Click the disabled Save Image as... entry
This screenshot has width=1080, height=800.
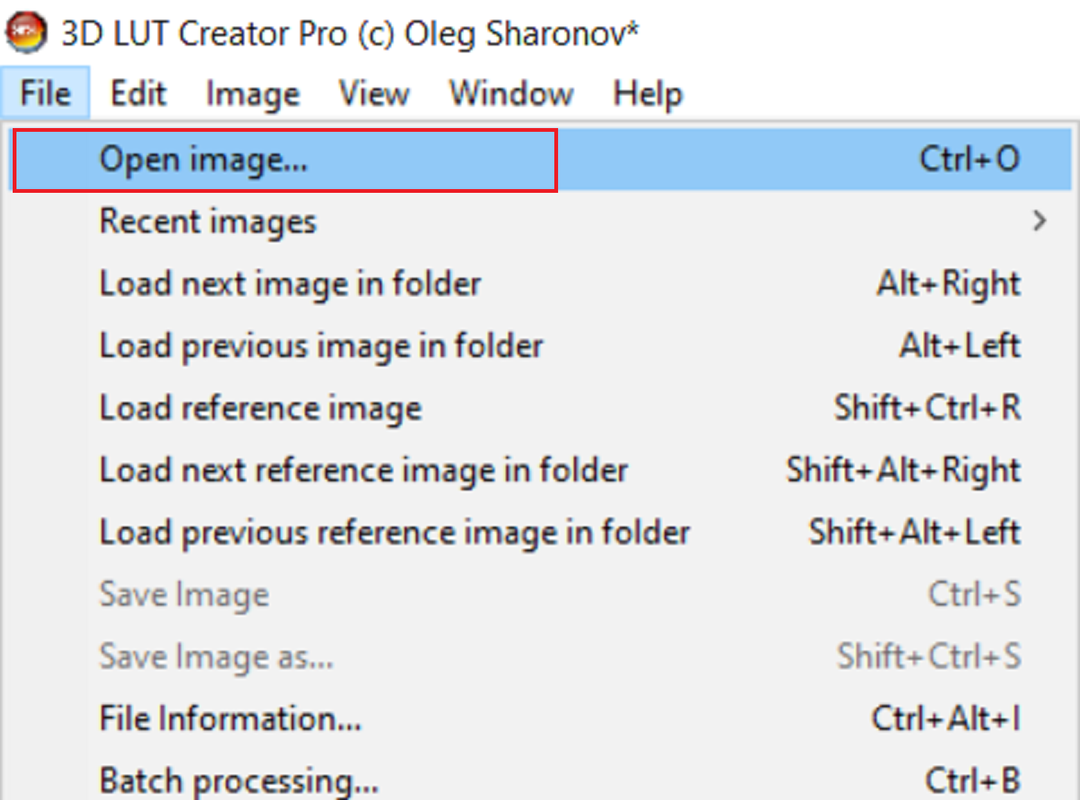click(541, 656)
